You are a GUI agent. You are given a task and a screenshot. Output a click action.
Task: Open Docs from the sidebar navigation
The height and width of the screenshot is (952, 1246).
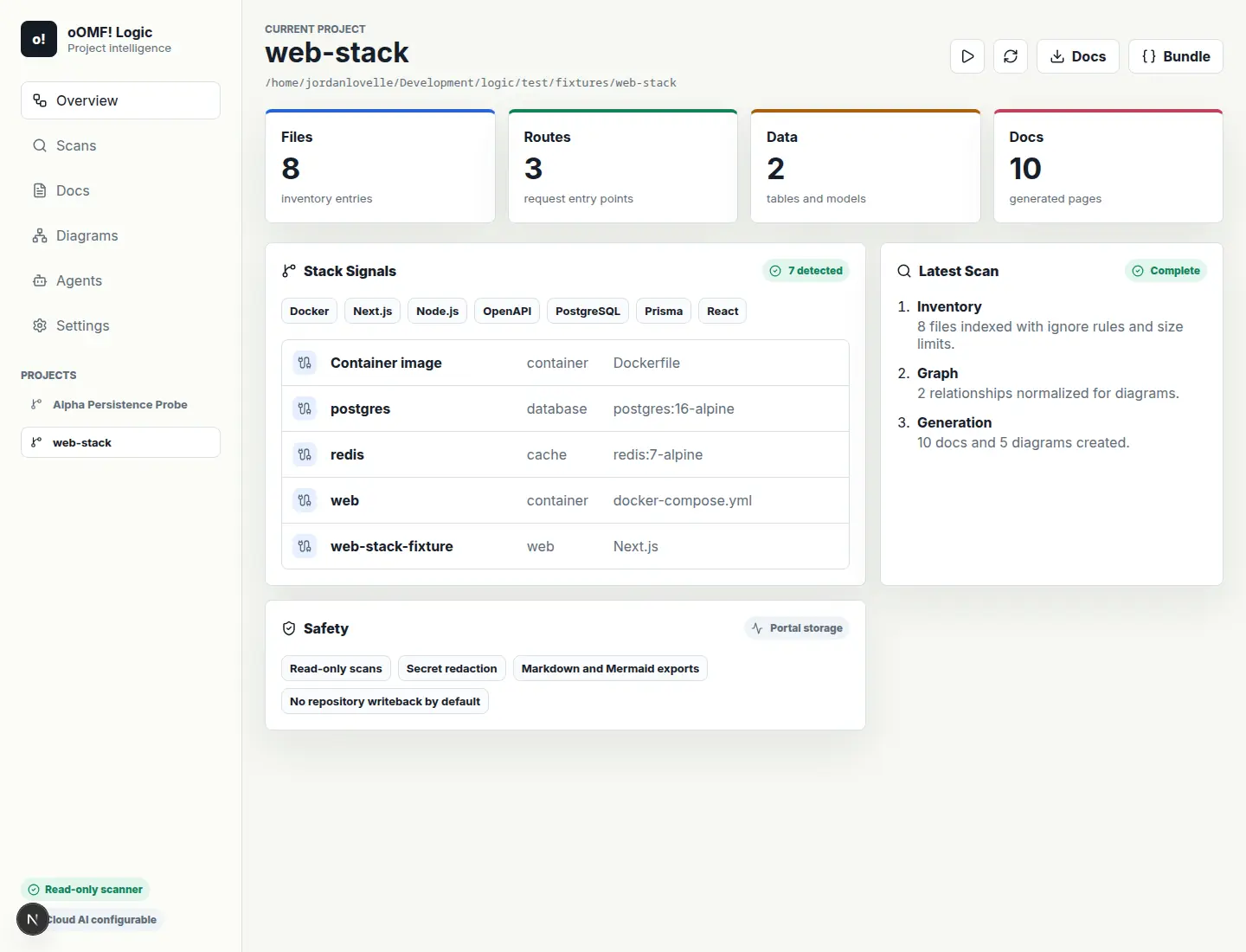click(120, 190)
